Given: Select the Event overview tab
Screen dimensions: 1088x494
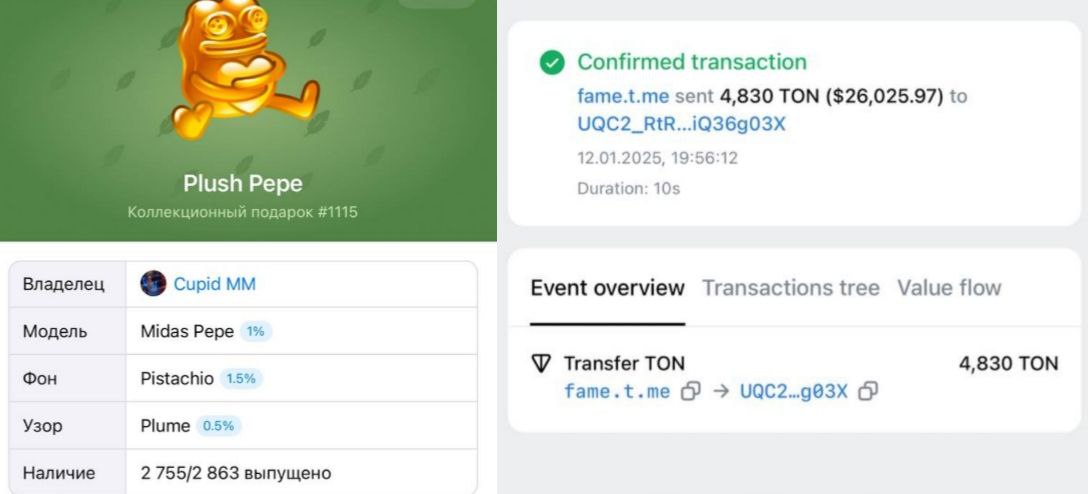Looking at the screenshot, I should 607,287.
